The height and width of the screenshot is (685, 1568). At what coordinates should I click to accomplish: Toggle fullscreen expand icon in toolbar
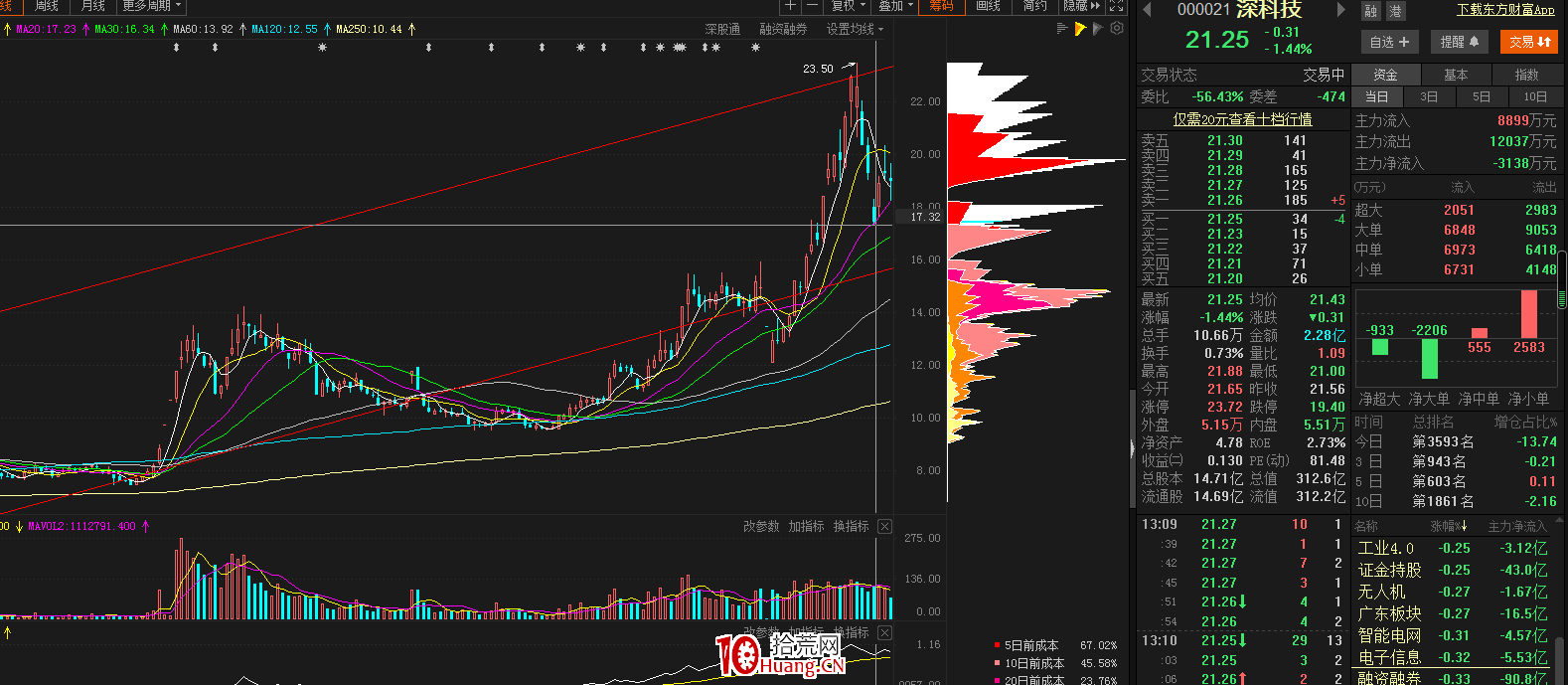tap(1117, 6)
